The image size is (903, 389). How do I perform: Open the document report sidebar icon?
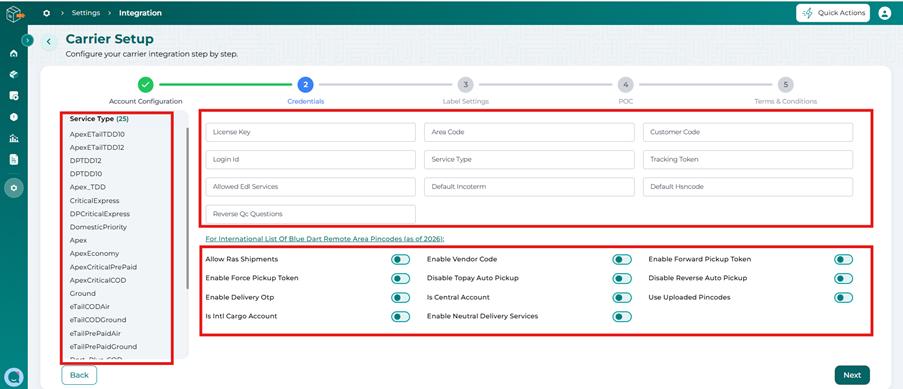coord(14,160)
